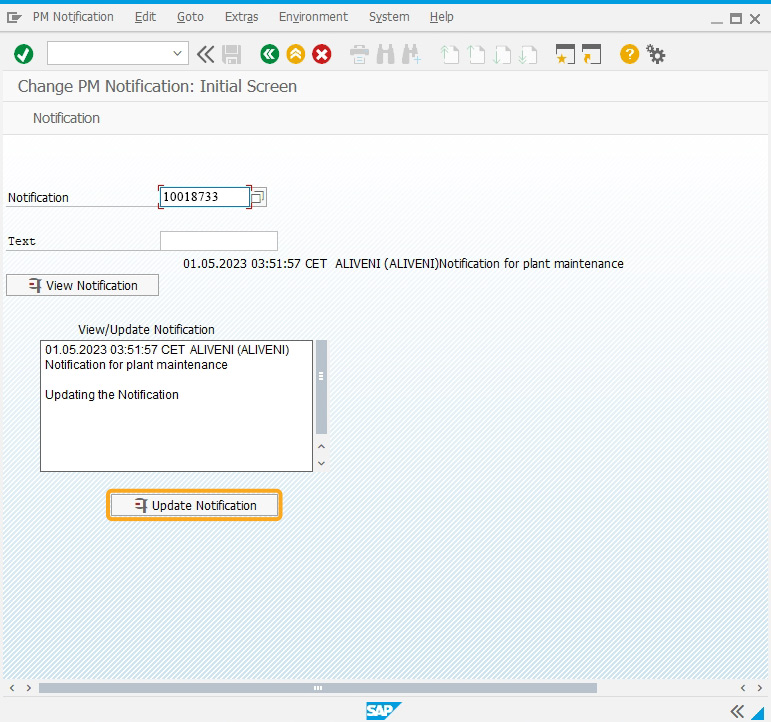Click the Update Notification button

pos(194,505)
